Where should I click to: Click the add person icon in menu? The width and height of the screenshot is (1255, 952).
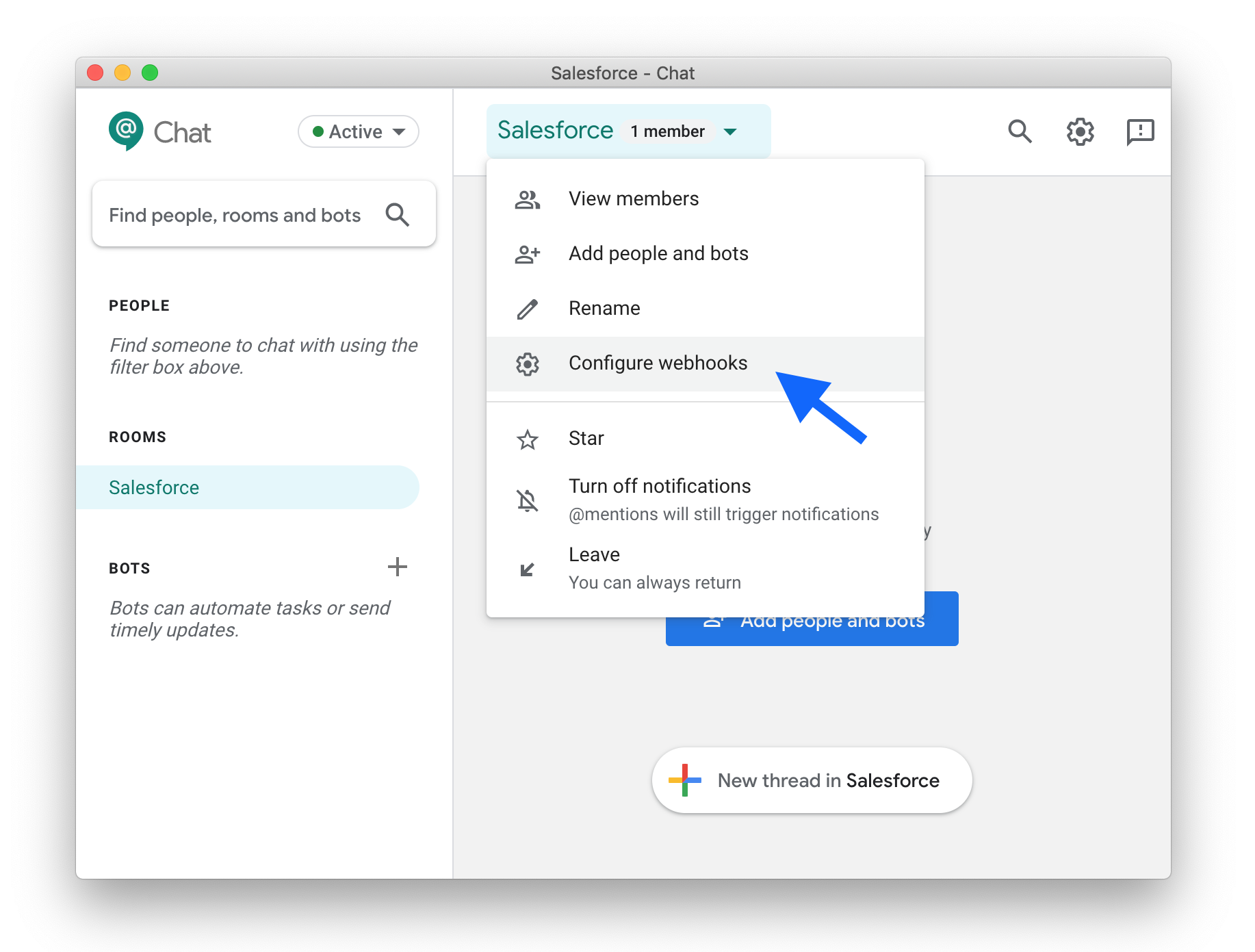528,254
